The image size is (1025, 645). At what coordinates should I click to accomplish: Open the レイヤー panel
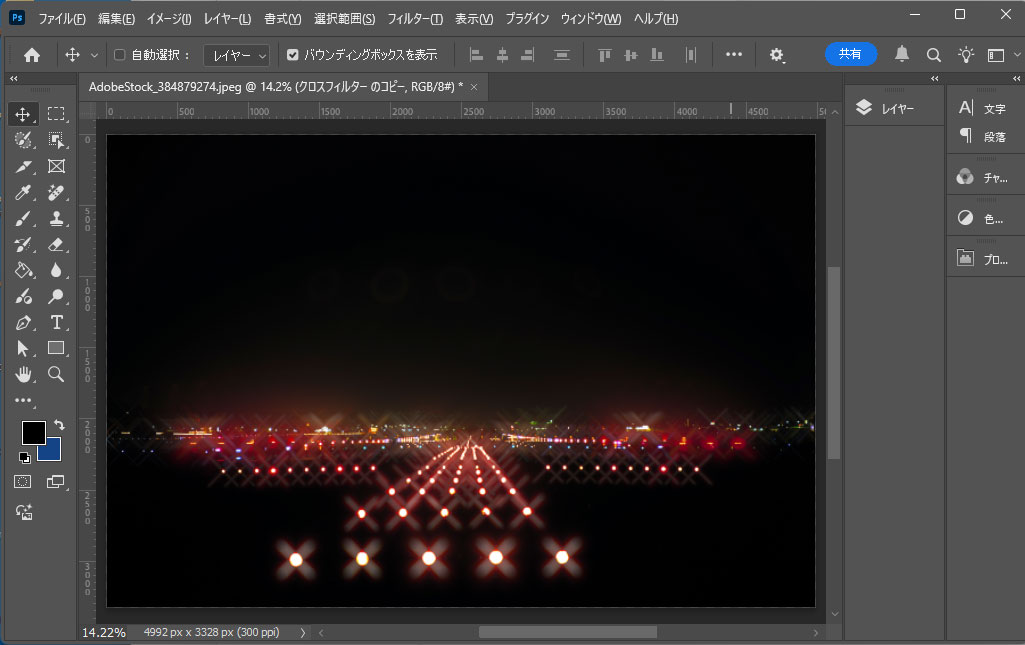(x=895, y=109)
